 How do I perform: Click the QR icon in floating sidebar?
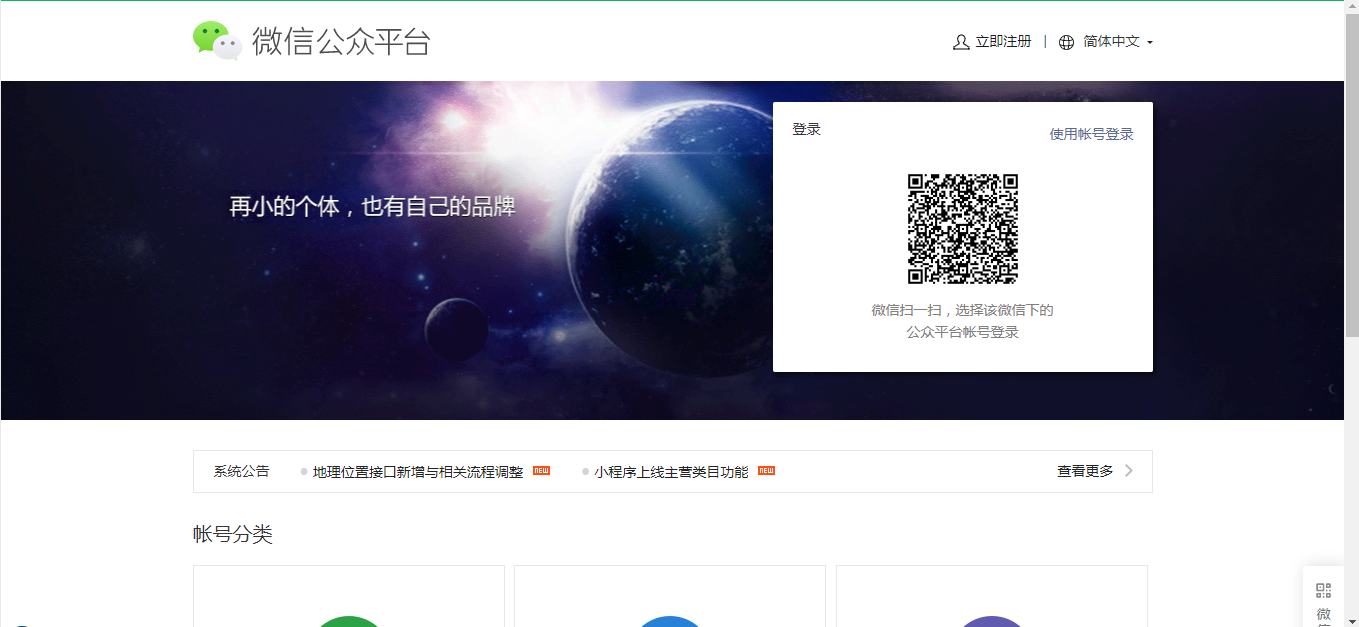point(1324,590)
